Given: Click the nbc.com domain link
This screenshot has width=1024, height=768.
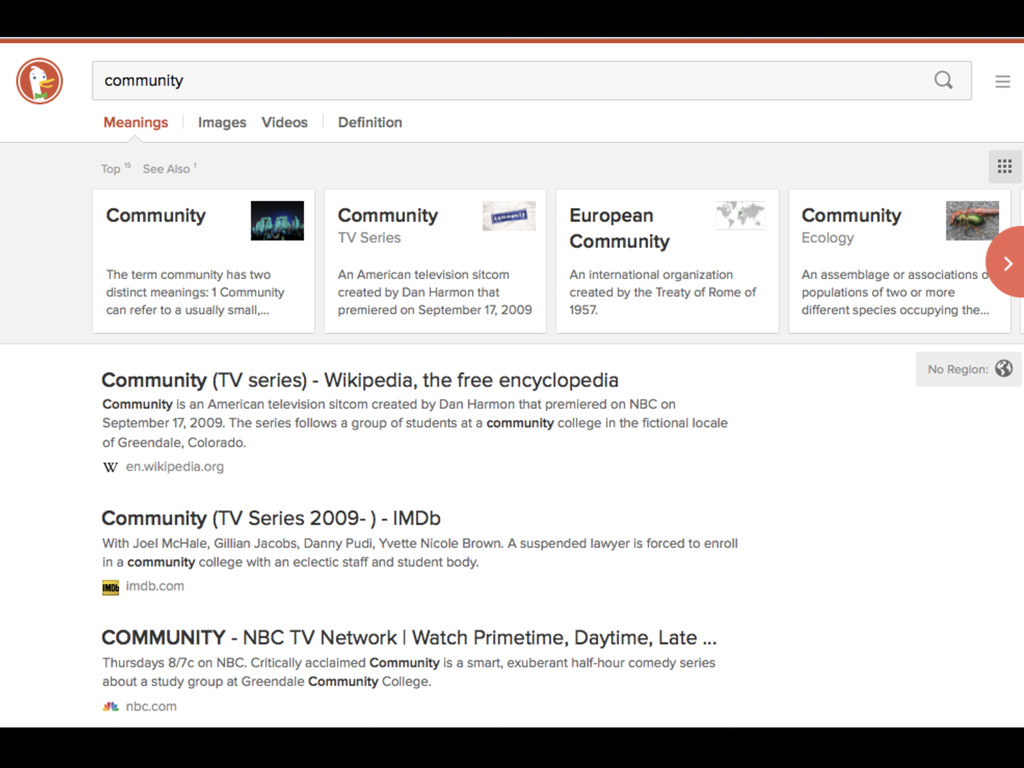Looking at the screenshot, I should [x=151, y=707].
